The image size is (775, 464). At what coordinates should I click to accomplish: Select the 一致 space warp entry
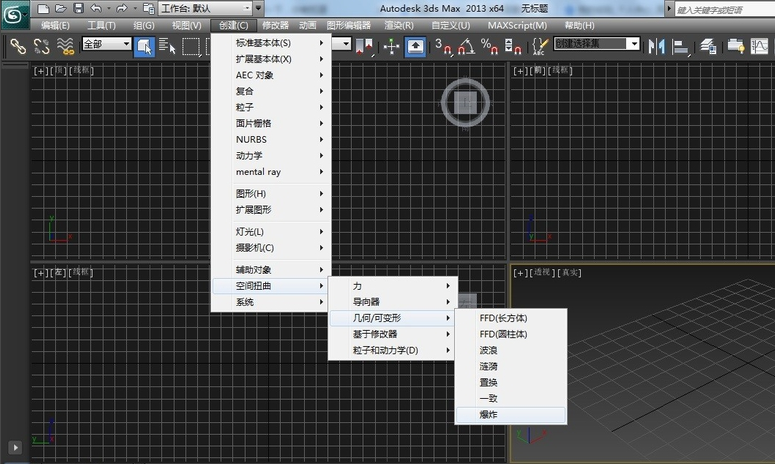(511, 398)
